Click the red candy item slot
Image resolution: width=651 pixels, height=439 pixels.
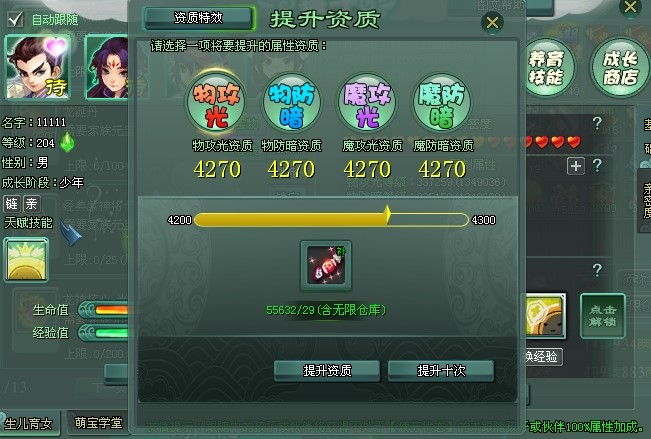326,265
